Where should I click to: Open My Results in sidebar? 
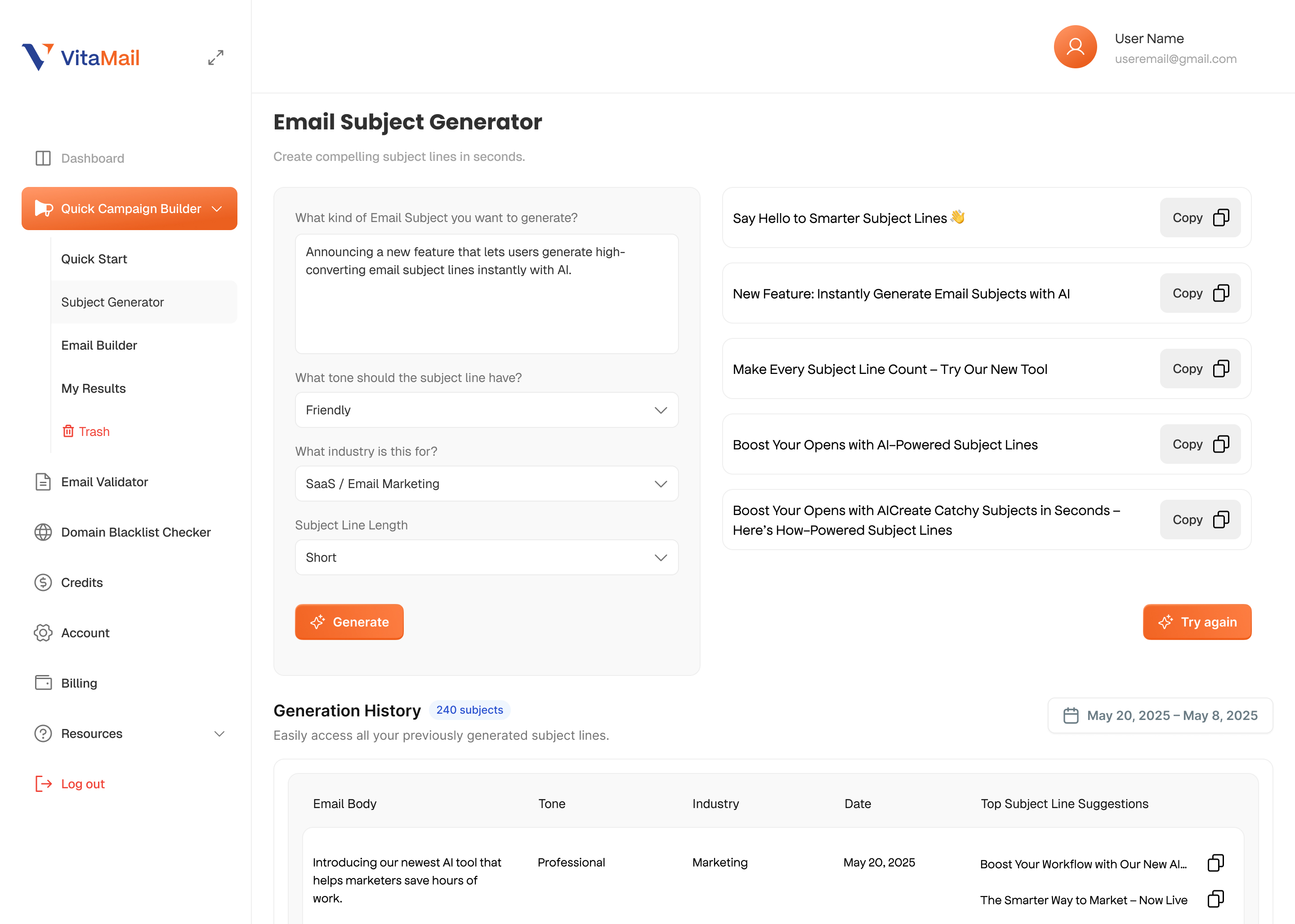point(94,389)
